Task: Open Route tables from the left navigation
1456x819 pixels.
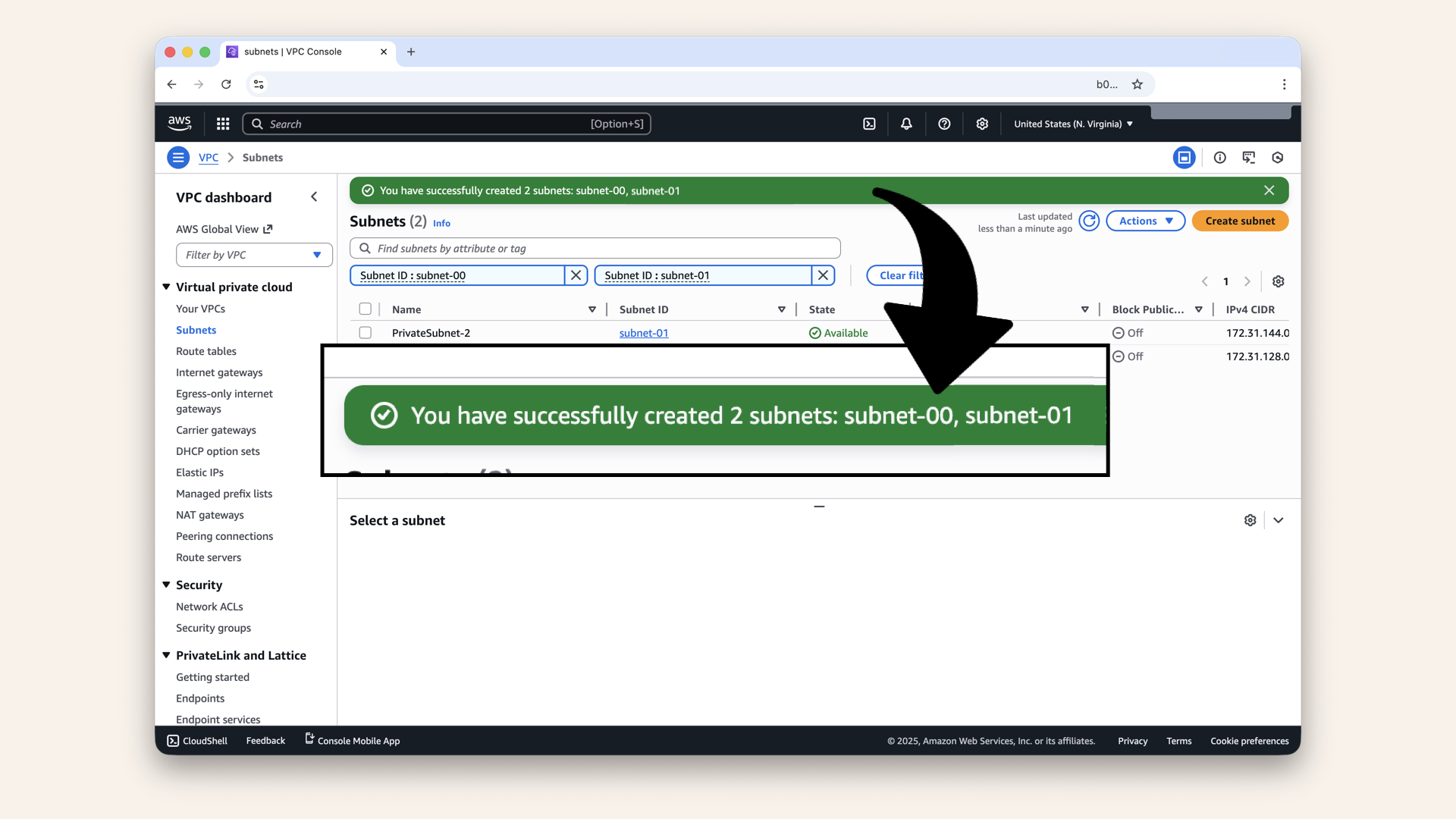Action: pos(206,351)
